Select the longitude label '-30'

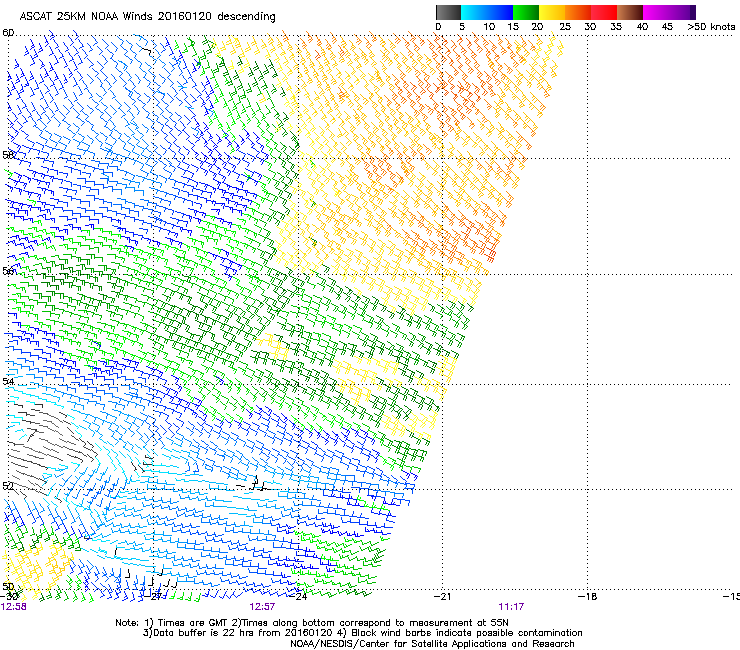[9, 596]
